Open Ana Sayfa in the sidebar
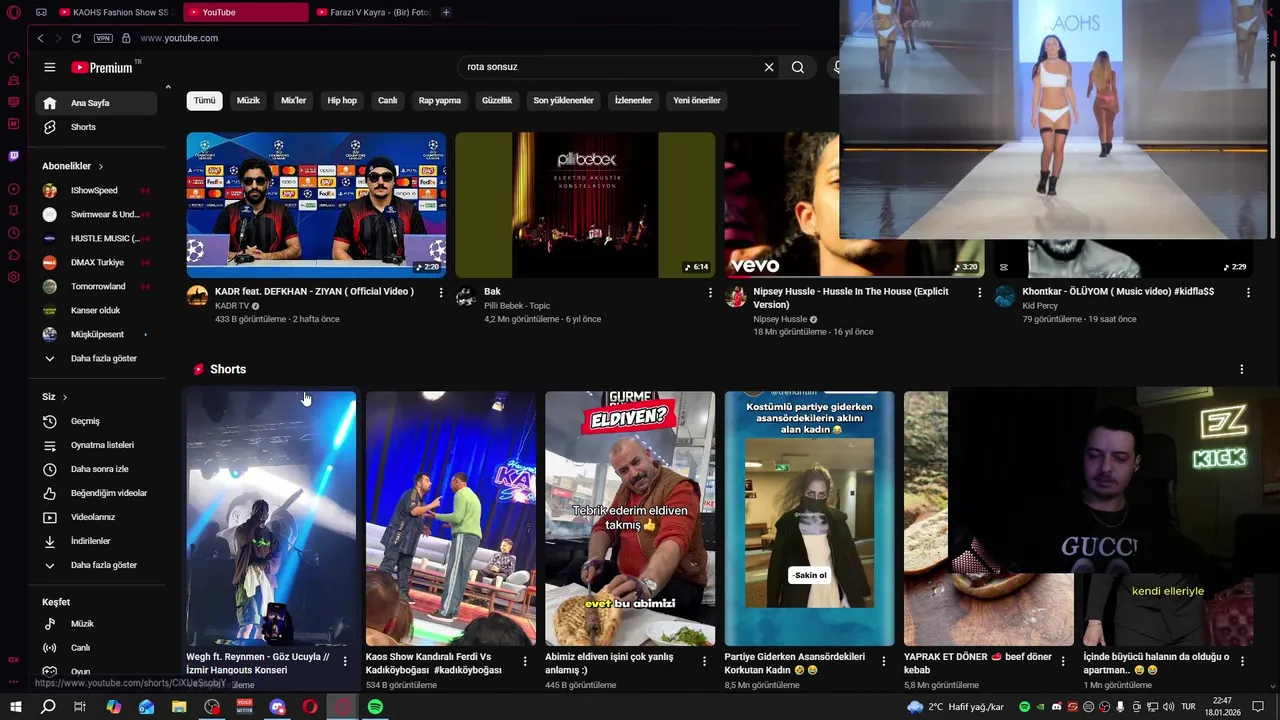Viewport: 1280px width, 720px height. 96,103
